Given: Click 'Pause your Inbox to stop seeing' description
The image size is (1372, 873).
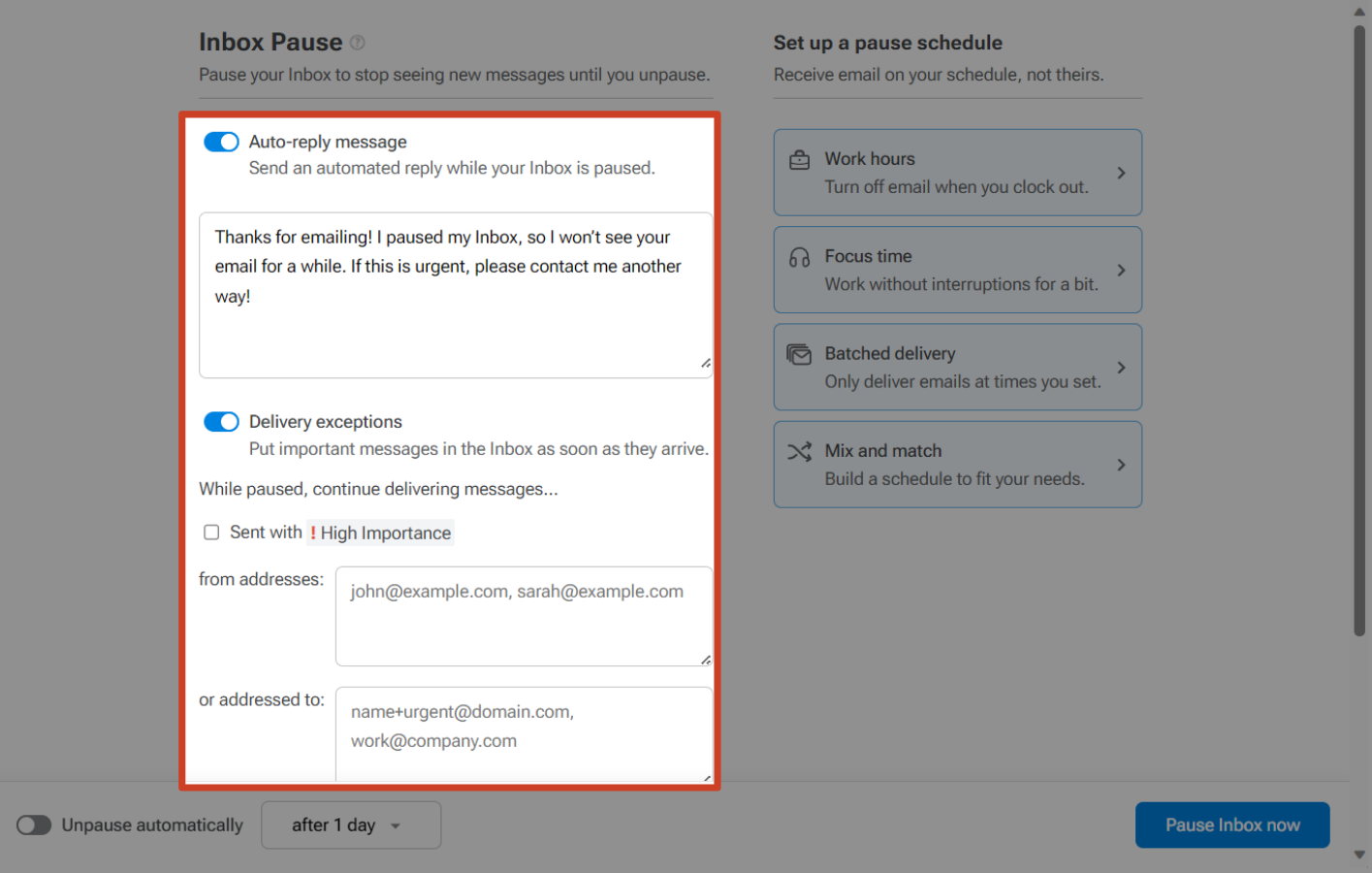Looking at the screenshot, I should pyautogui.click(x=455, y=75).
